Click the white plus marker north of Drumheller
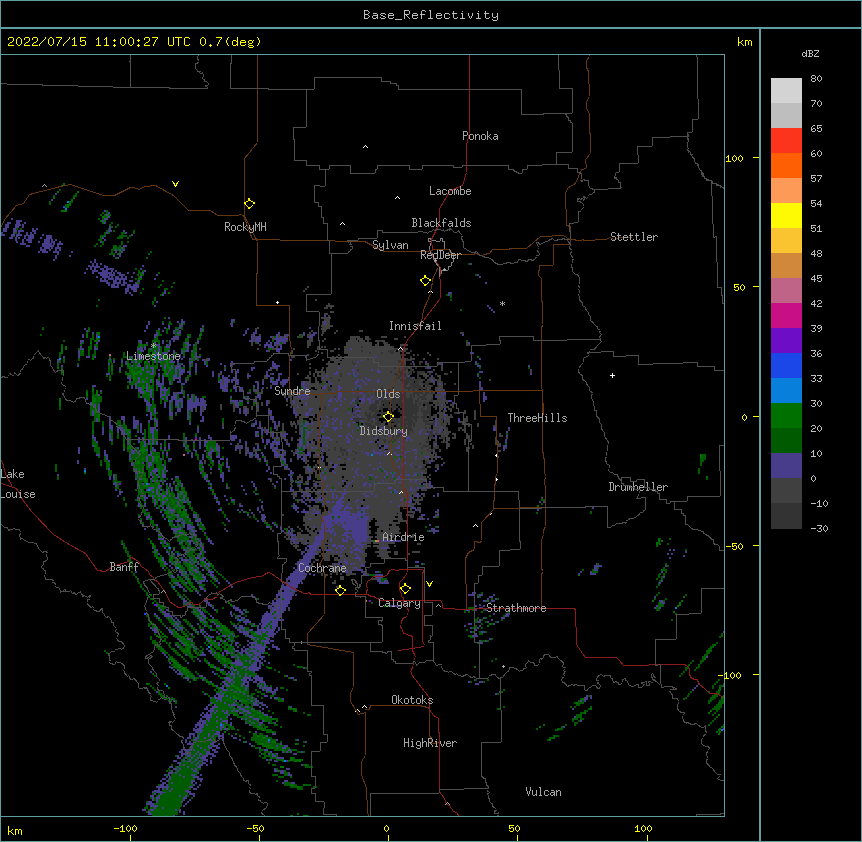 612,375
